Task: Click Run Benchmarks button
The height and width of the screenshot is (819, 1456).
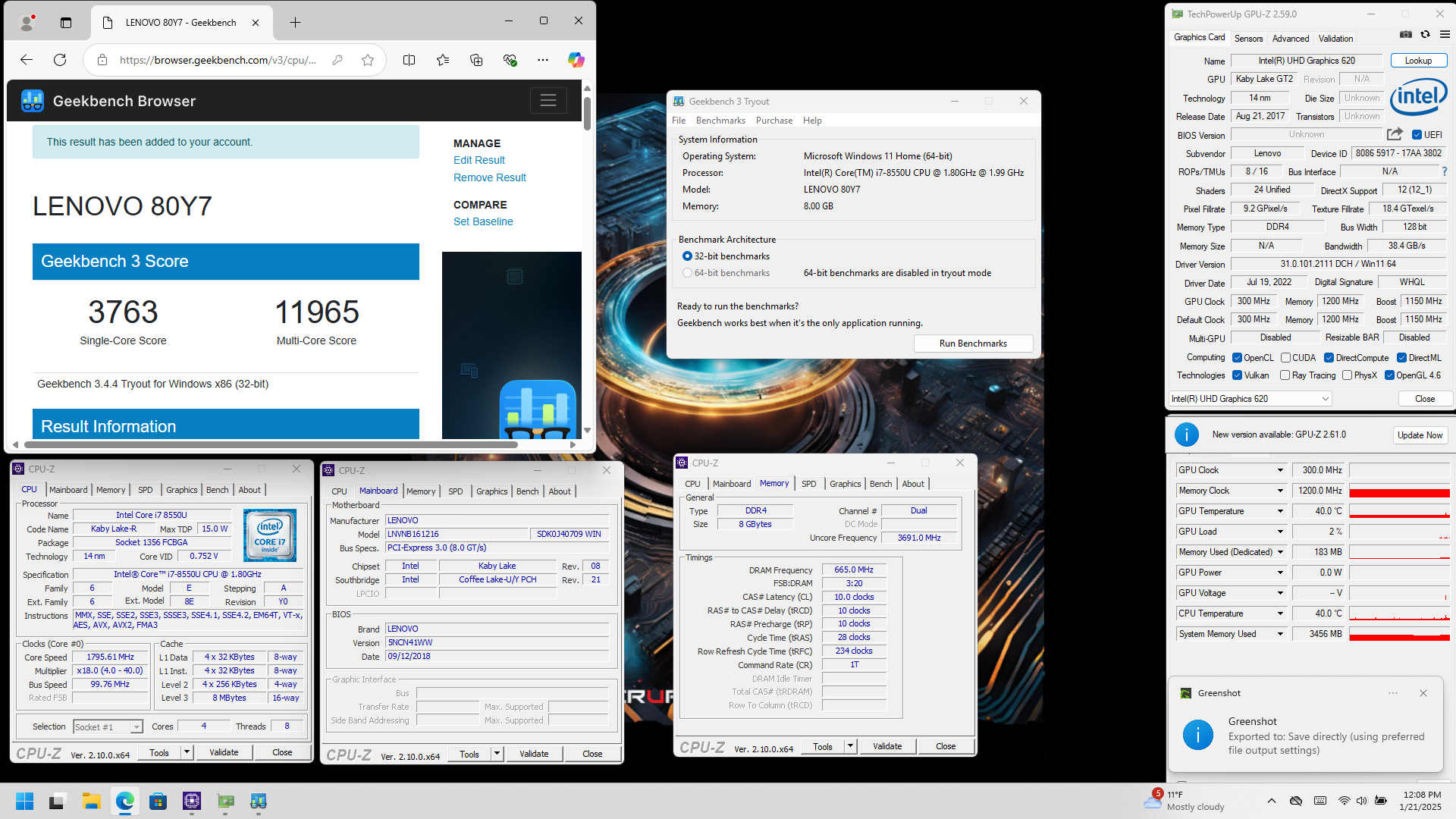Action: [x=973, y=344]
